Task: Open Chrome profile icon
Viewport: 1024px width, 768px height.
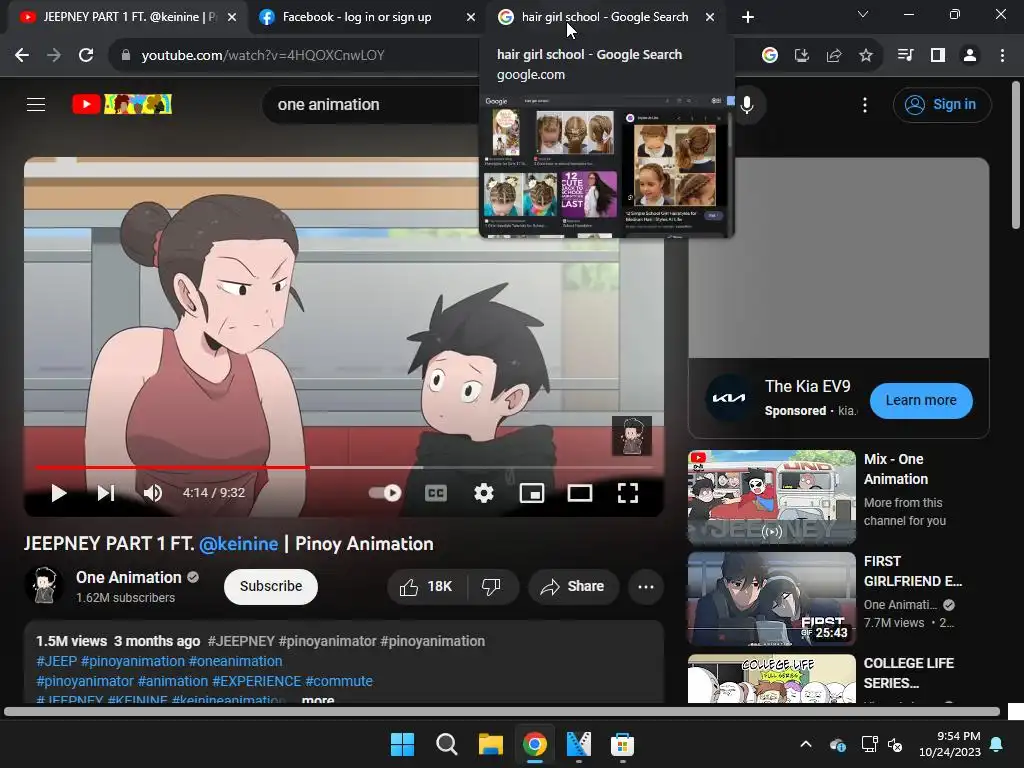Action: coord(970,56)
